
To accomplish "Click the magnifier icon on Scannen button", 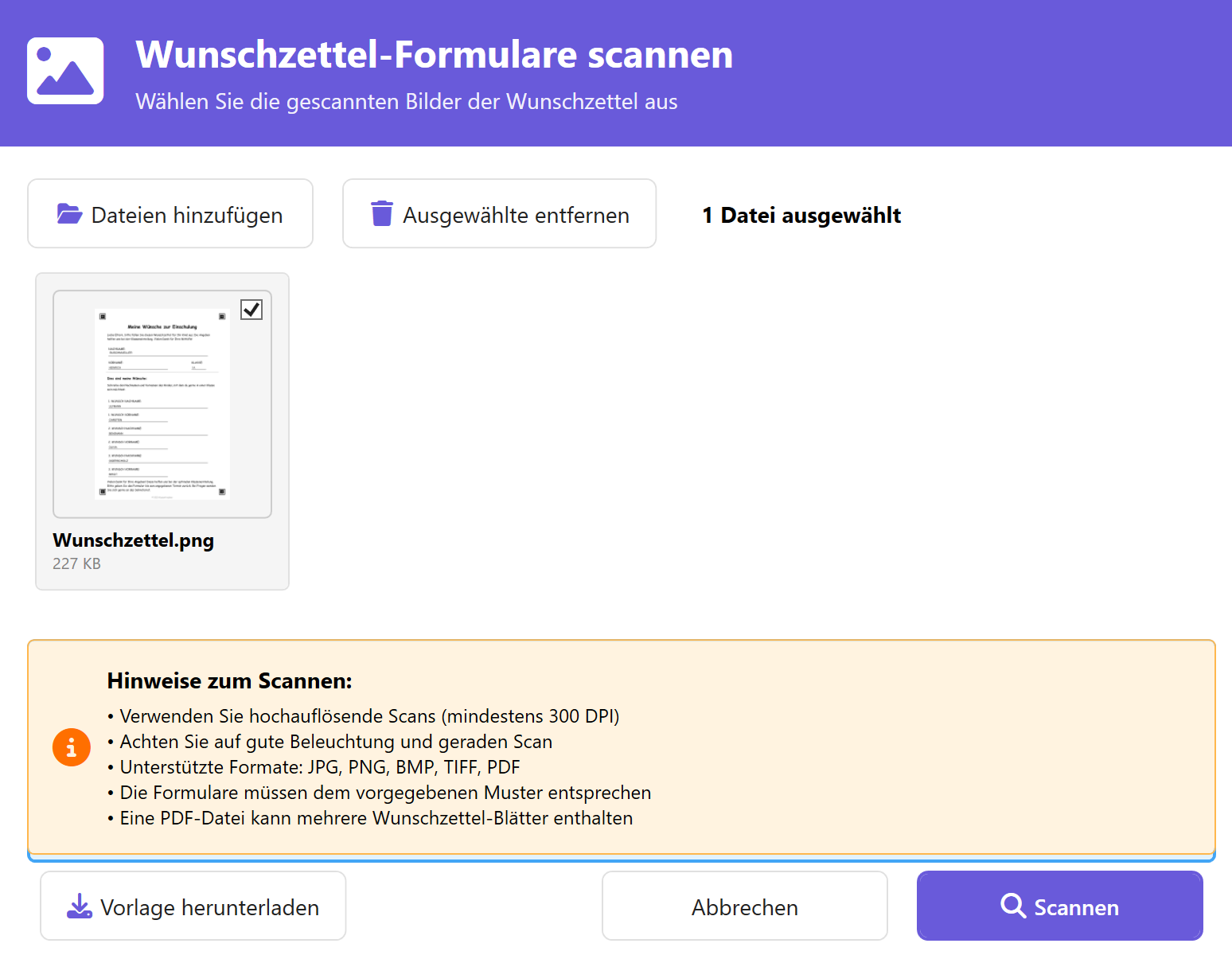I will click(x=1013, y=906).
